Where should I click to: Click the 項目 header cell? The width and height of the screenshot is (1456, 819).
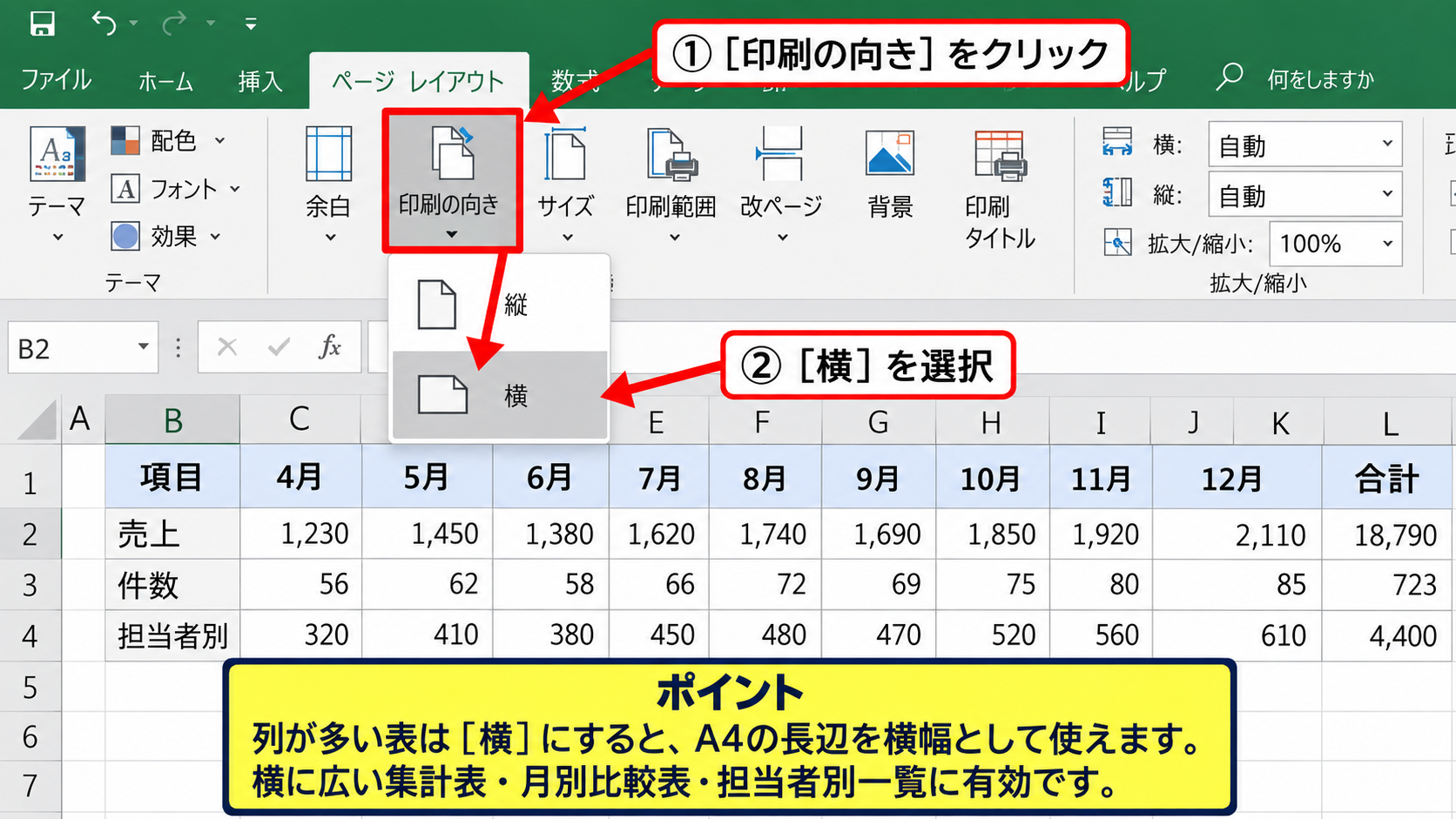click(x=172, y=477)
